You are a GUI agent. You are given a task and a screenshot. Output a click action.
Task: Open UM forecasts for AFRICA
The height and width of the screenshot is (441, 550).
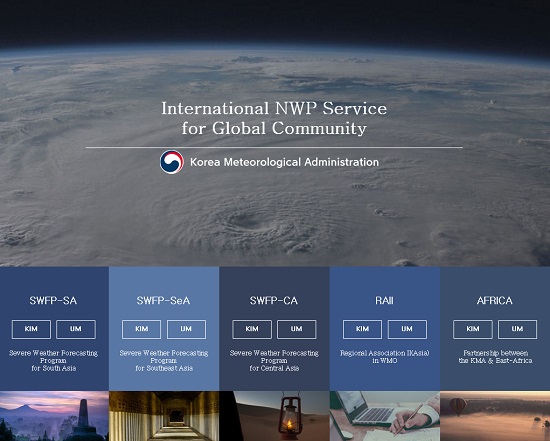517,329
